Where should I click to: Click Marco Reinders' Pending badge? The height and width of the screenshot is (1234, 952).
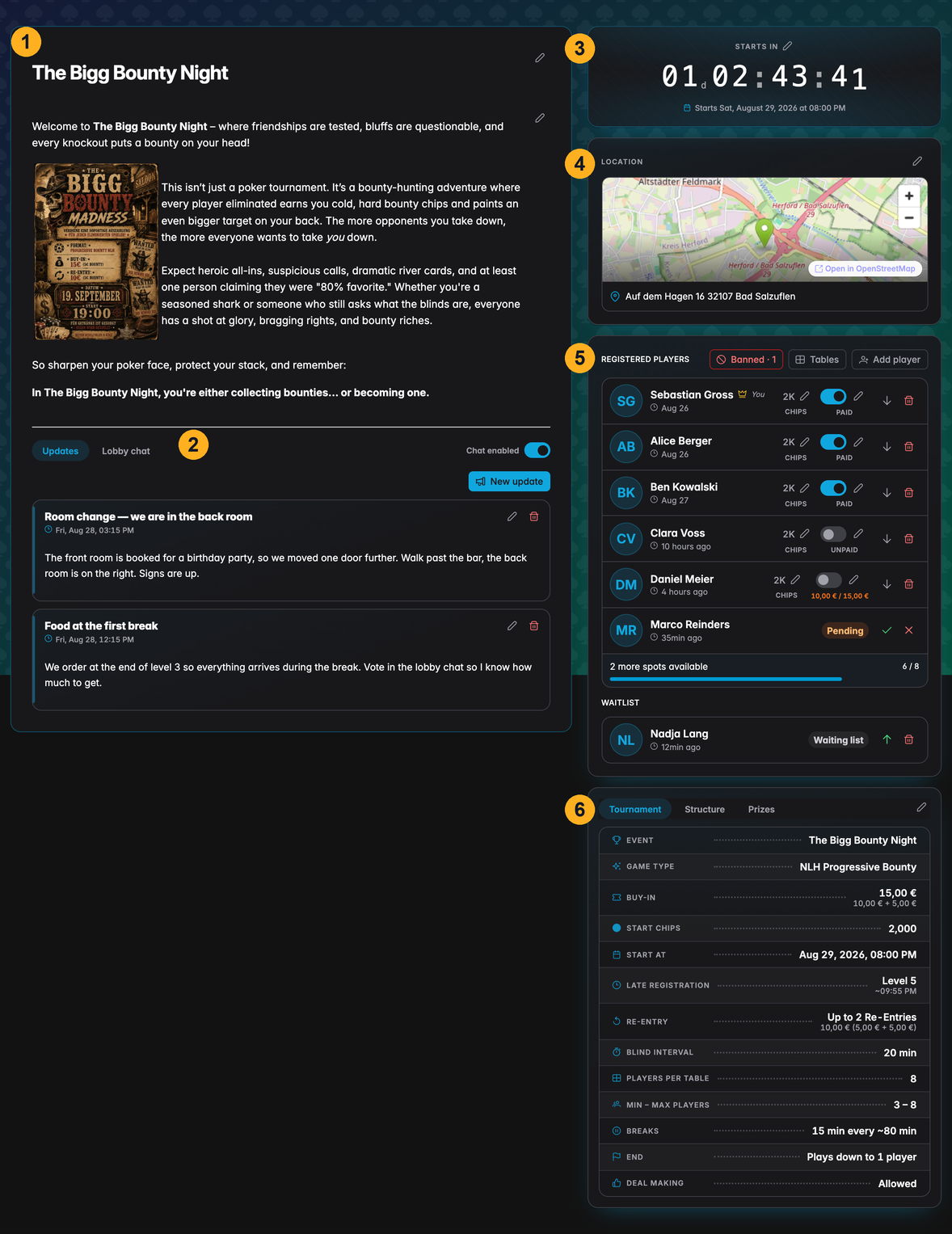[845, 630]
